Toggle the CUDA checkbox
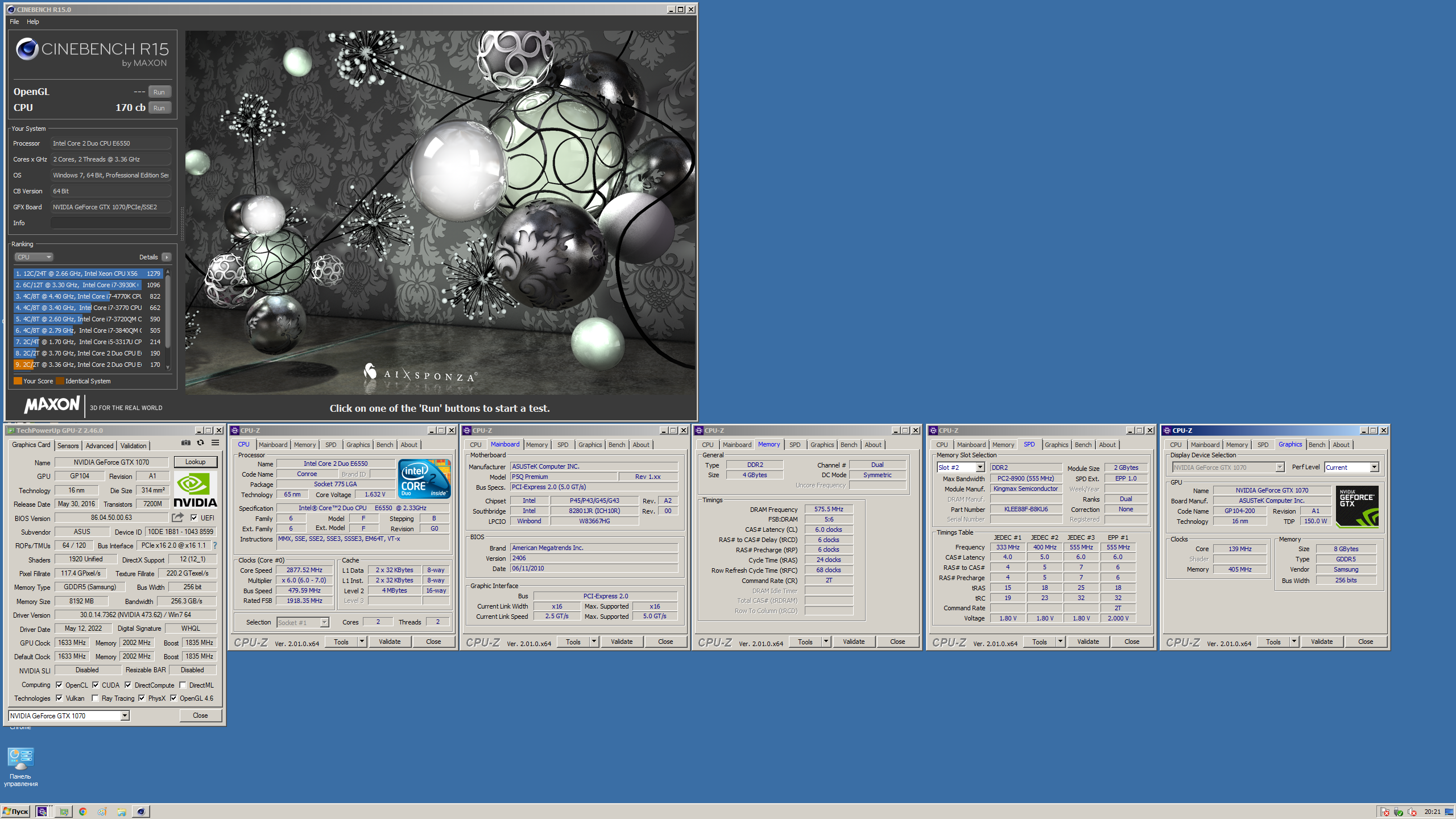Screen dimensions: 1456x819 [x=96, y=685]
